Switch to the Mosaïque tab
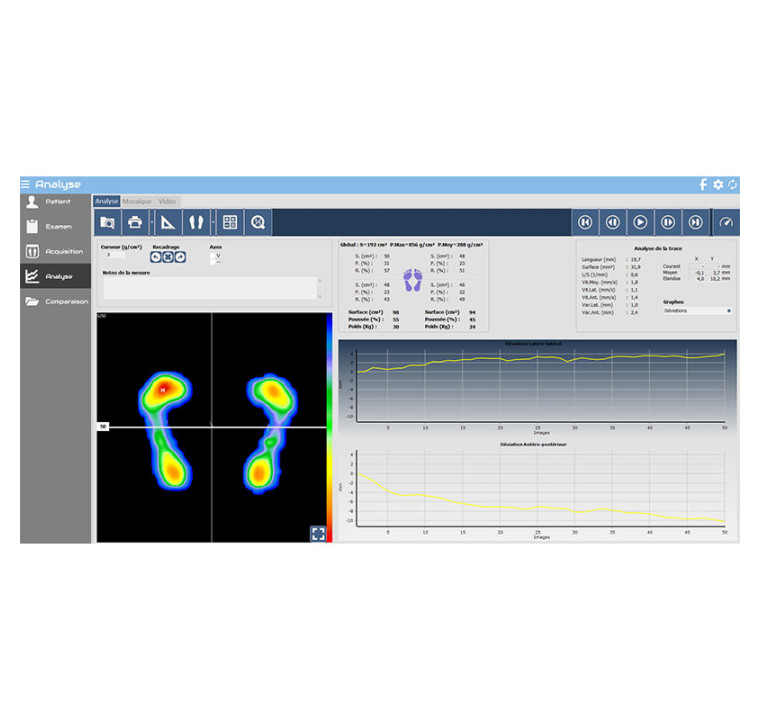The image size is (760, 720). pyautogui.click(x=137, y=201)
